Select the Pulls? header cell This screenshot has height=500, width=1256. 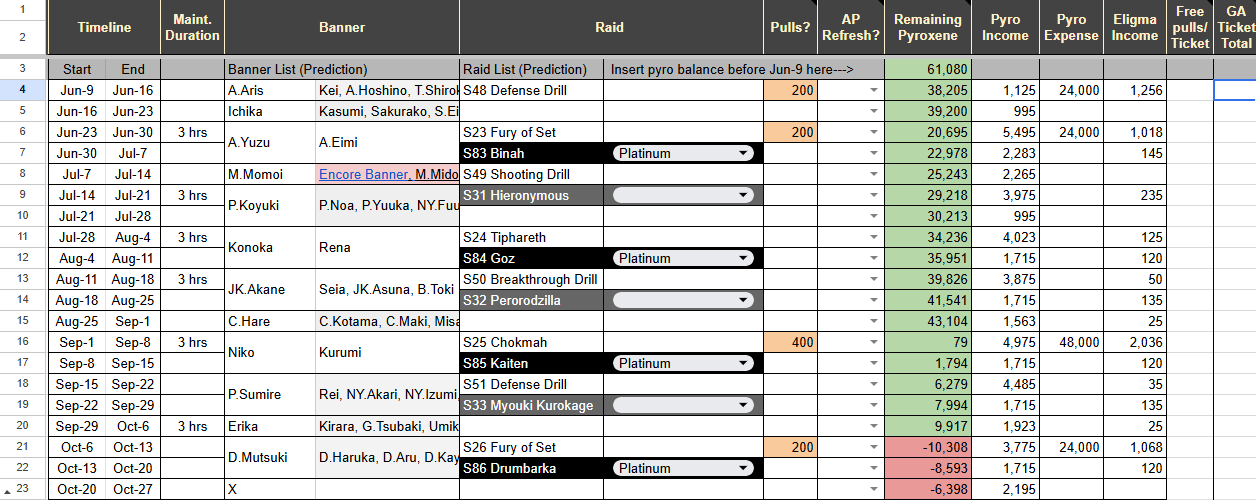pos(790,27)
